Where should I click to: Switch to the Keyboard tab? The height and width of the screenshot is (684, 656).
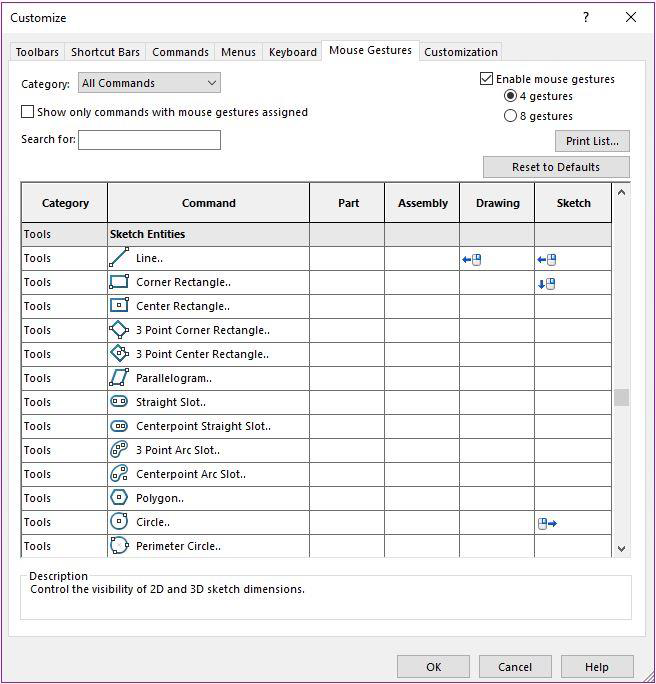pyautogui.click(x=292, y=52)
